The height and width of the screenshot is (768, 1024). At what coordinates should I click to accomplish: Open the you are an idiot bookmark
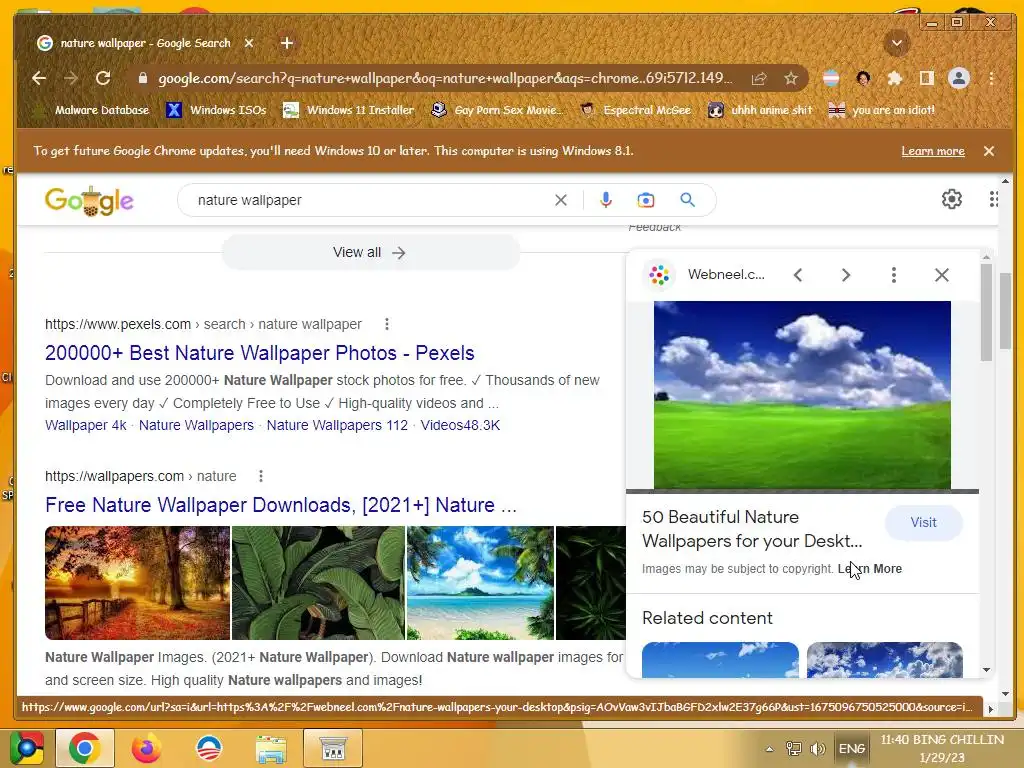point(882,110)
